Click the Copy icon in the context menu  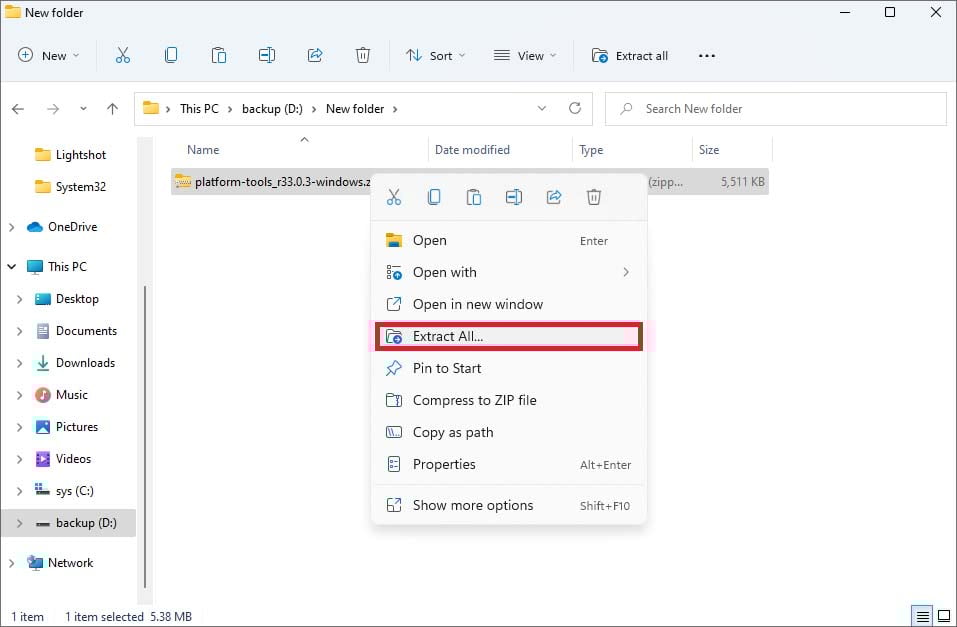[434, 197]
